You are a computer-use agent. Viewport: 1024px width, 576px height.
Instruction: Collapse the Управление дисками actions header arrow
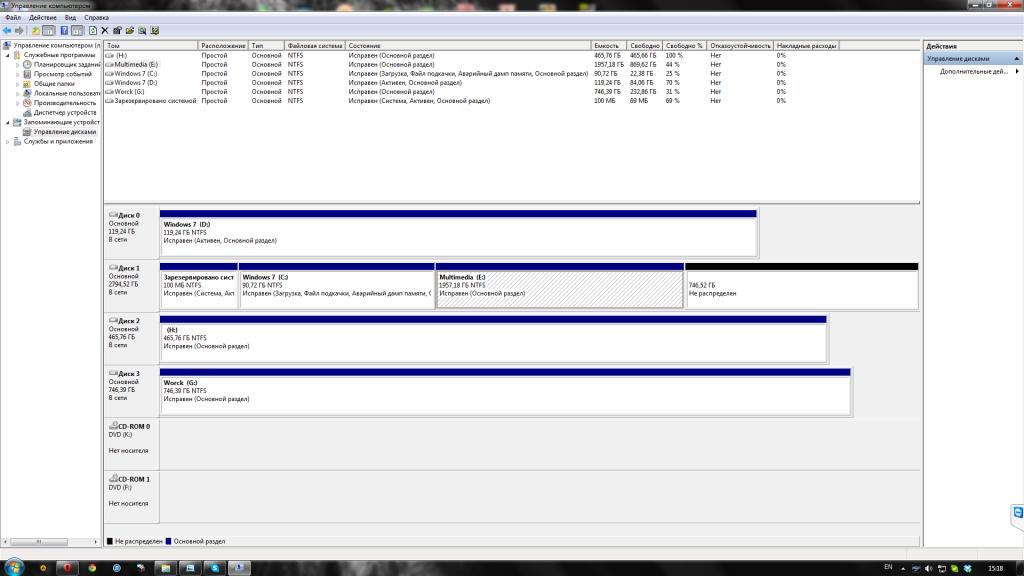1016,59
